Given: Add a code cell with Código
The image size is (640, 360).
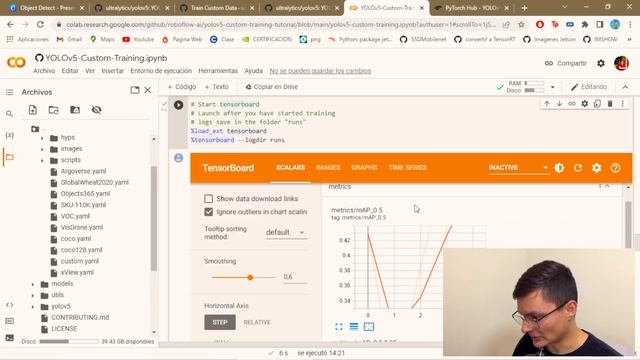Looking at the screenshot, I should pos(182,87).
